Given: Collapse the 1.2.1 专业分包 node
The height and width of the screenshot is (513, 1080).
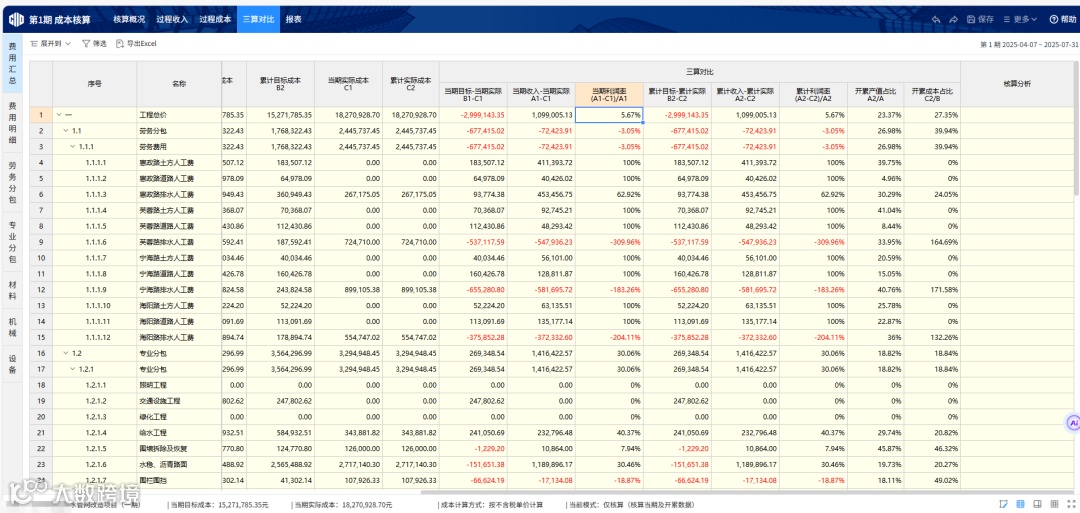Looking at the screenshot, I should tap(73, 368).
